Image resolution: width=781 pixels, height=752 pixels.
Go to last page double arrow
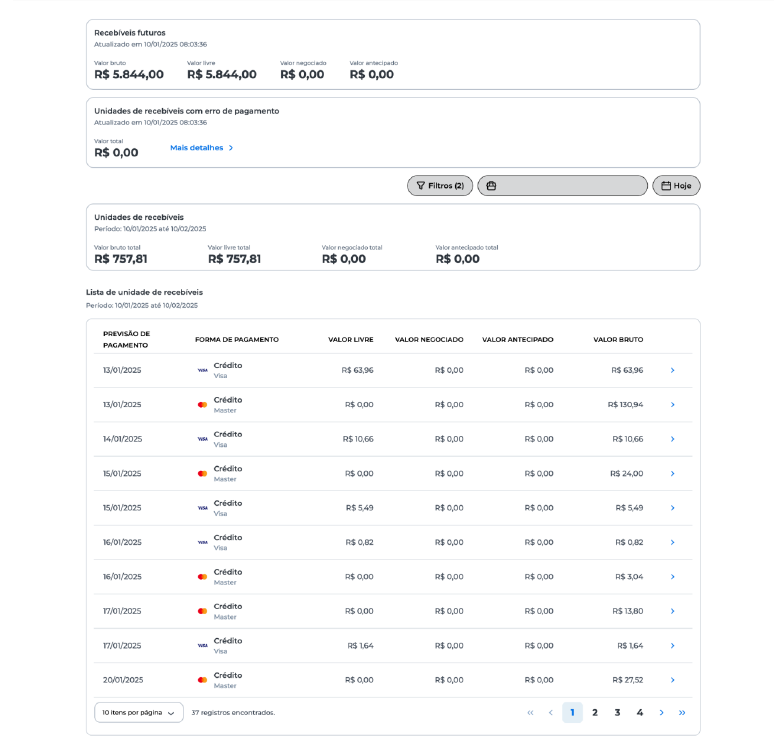click(x=682, y=713)
